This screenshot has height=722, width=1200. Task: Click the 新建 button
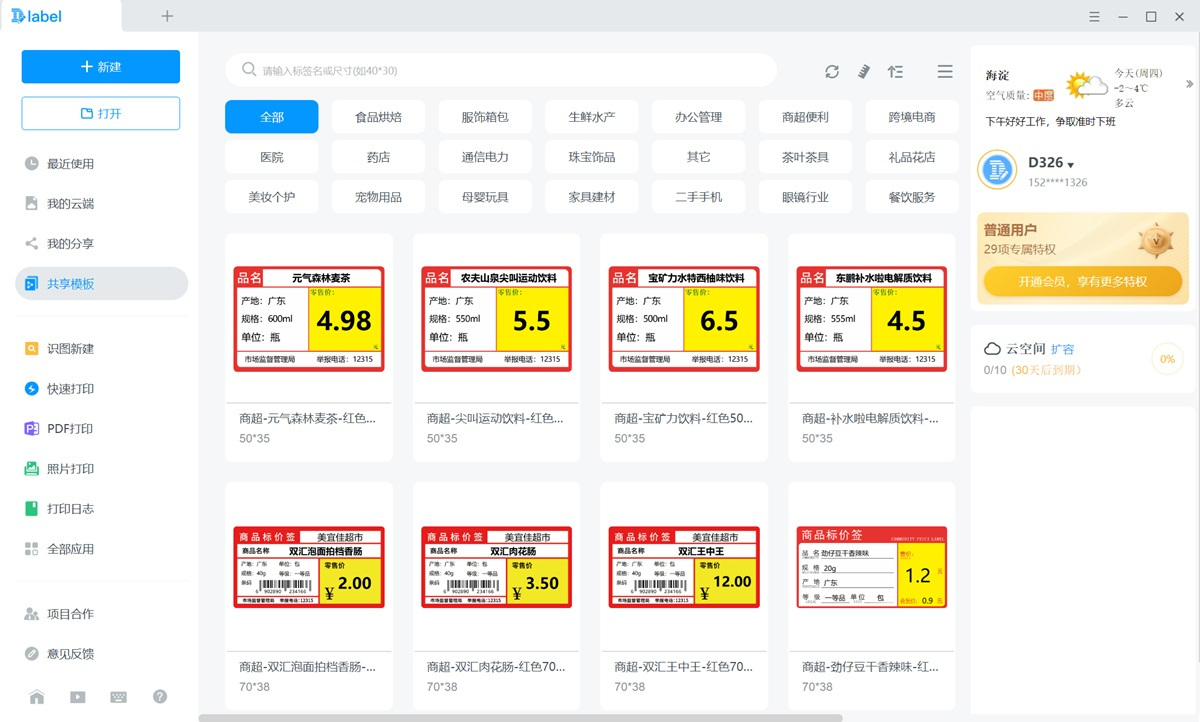[x=101, y=67]
